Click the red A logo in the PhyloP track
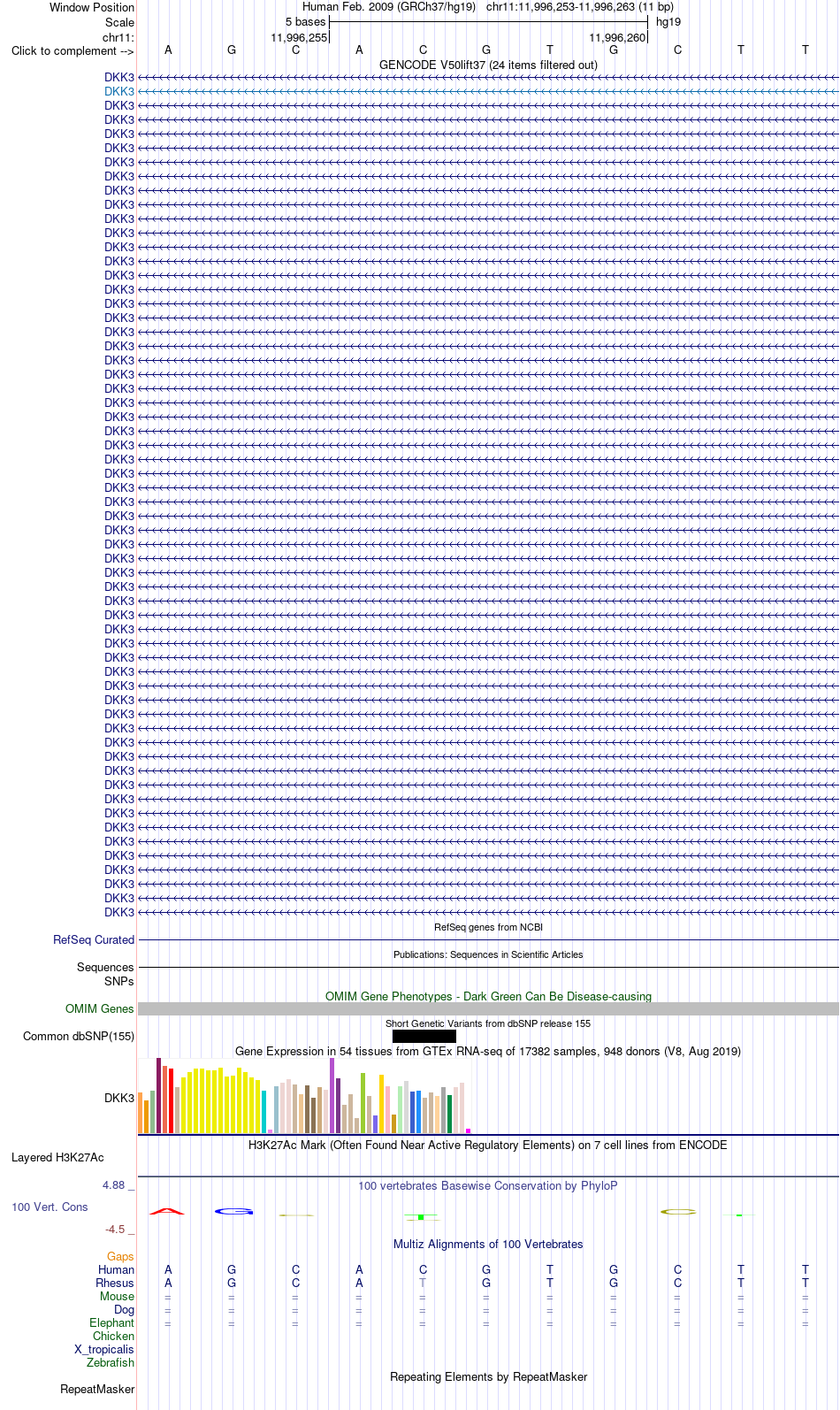This screenshot has height=1410, width=840. (167, 1211)
